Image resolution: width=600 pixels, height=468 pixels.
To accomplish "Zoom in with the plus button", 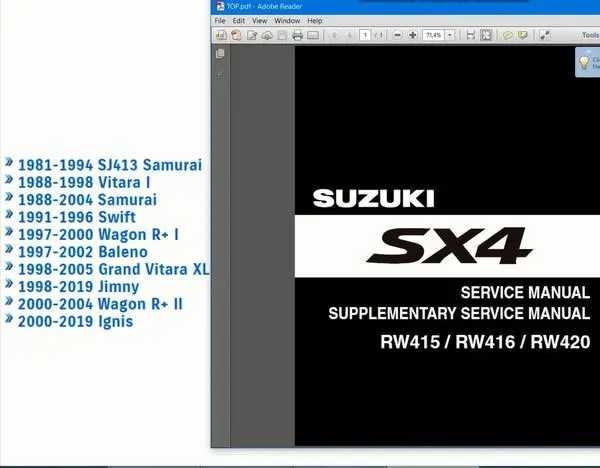I will [412, 35].
